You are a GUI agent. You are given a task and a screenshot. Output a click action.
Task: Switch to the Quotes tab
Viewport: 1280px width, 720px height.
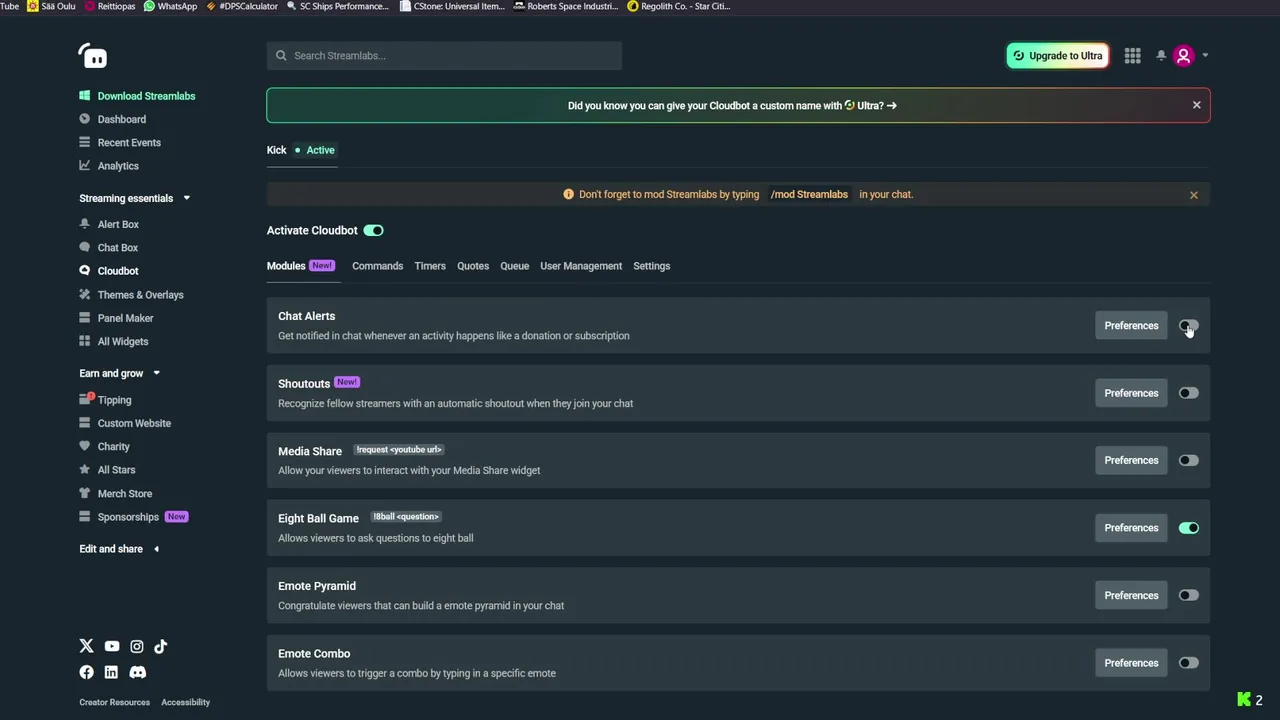pyautogui.click(x=473, y=266)
